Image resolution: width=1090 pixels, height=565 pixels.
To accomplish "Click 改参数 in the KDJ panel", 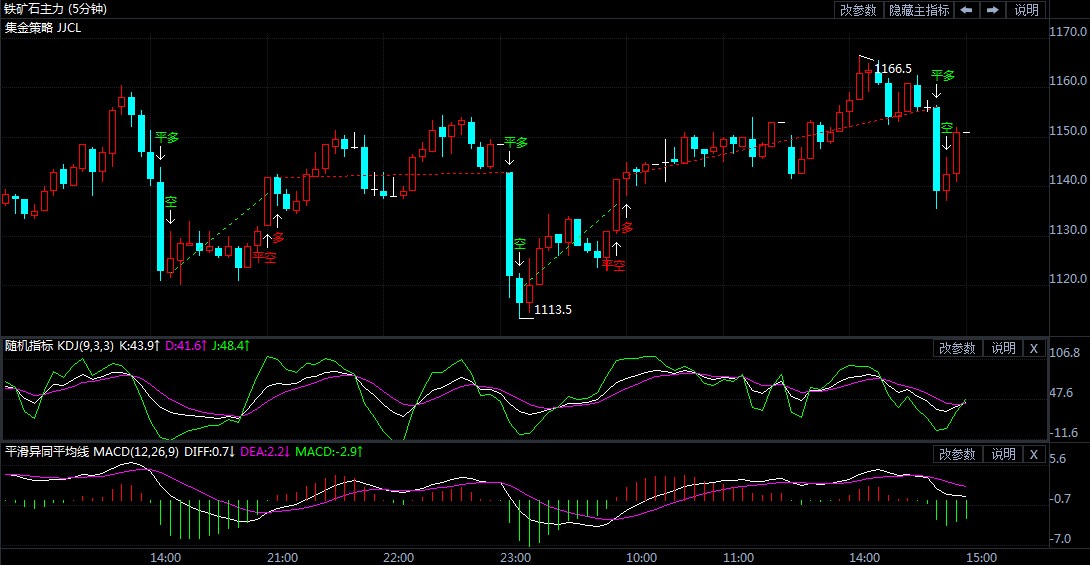I will (956, 348).
